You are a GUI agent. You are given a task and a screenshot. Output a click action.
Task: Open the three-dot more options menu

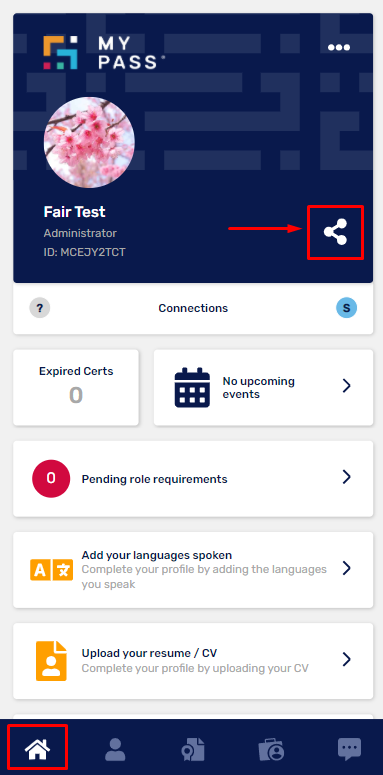tap(339, 47)
